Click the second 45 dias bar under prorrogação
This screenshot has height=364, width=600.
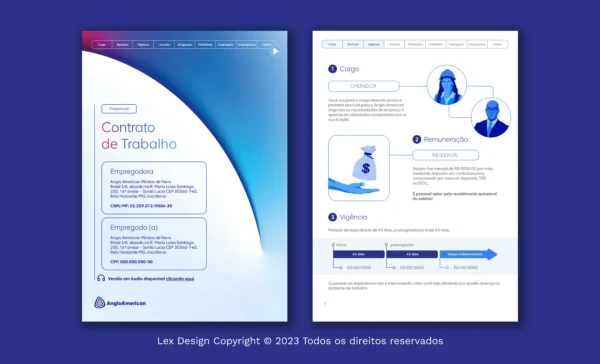click(x=412, y=255)
